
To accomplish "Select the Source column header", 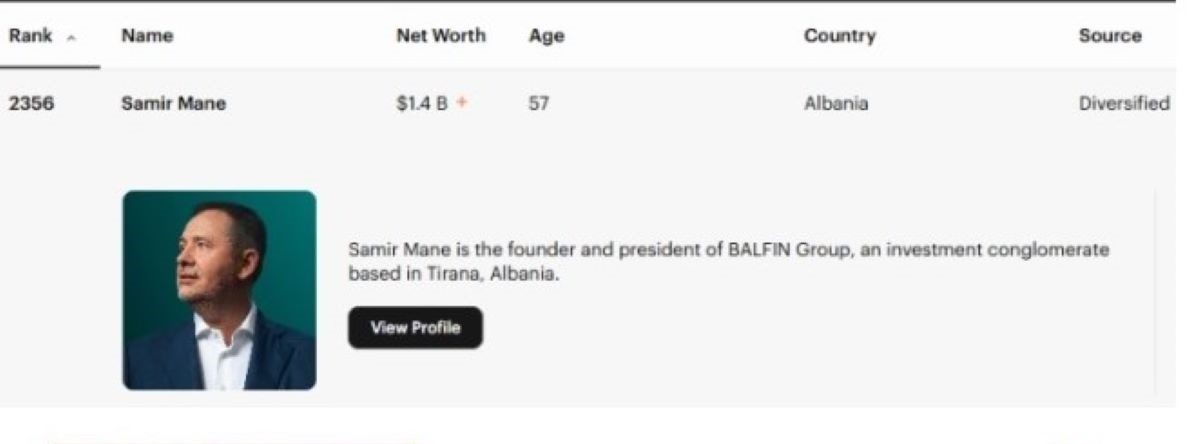I will [1110, 36].
